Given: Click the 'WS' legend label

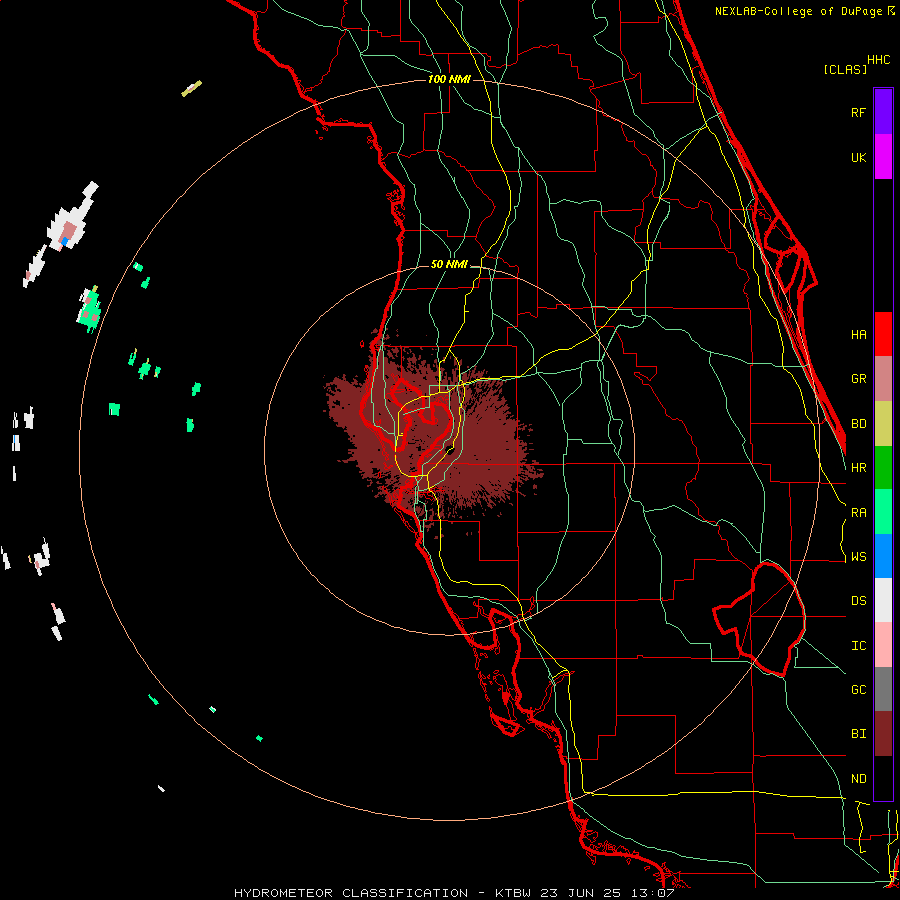Looking at the screenshot, I should point(858,557).
